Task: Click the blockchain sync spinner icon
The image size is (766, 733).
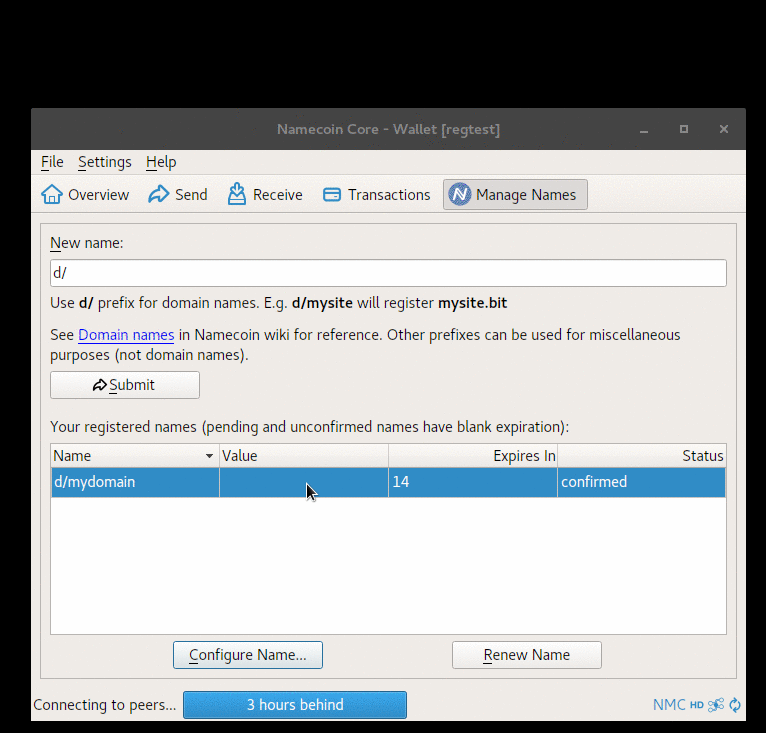Action: click(735, 705)
